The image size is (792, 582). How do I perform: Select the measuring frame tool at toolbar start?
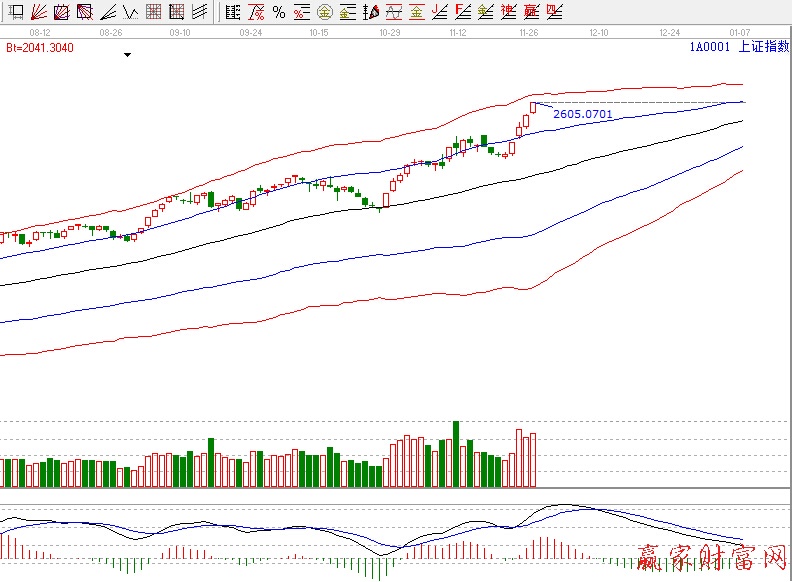[x=16, y=13]
